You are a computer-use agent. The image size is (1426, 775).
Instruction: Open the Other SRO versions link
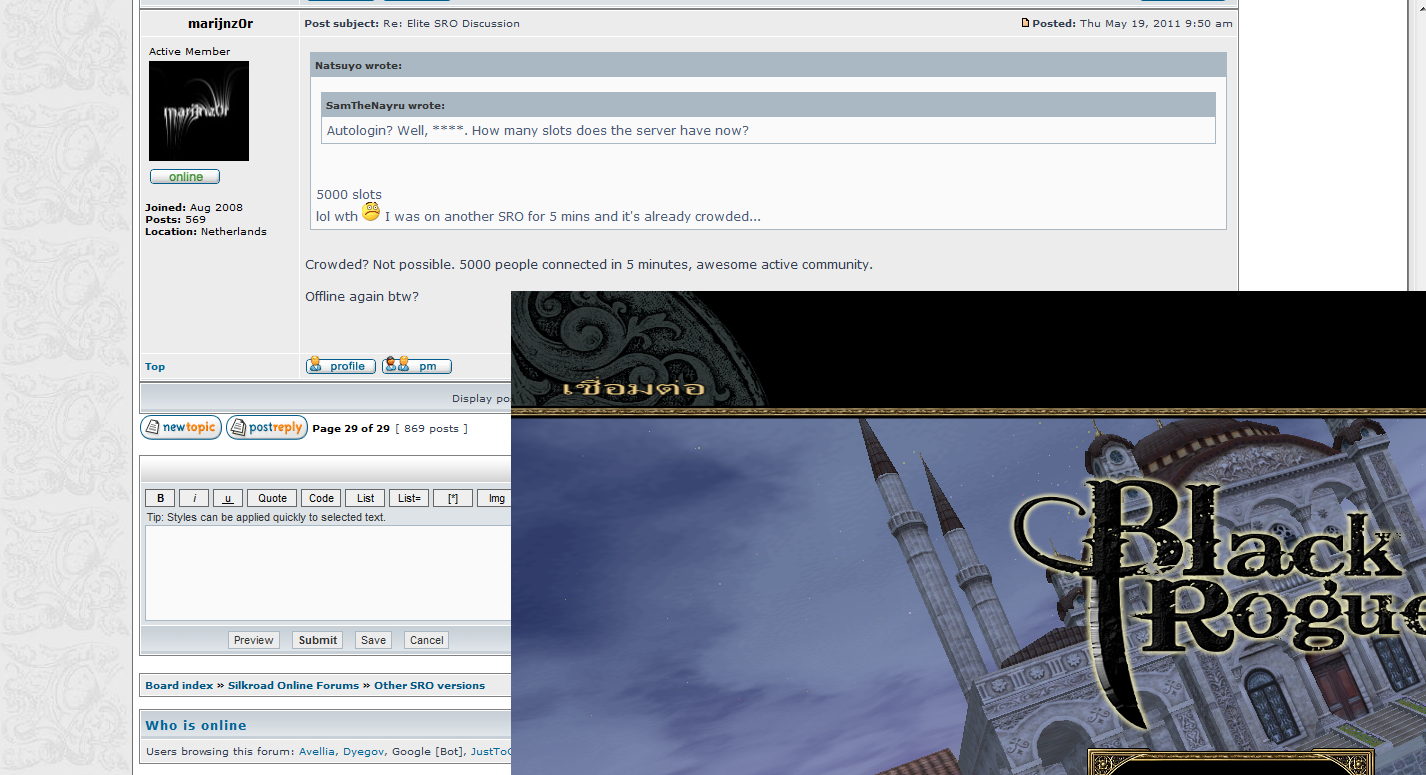tap(429, 685)
